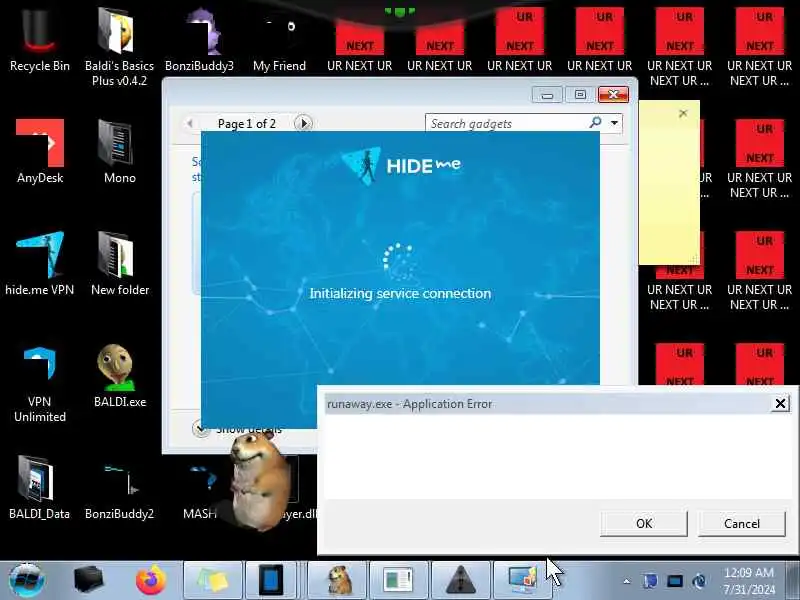800x600 pixels.
Task: Click the hide.me logo on splash screen
Action: point(401,165)
